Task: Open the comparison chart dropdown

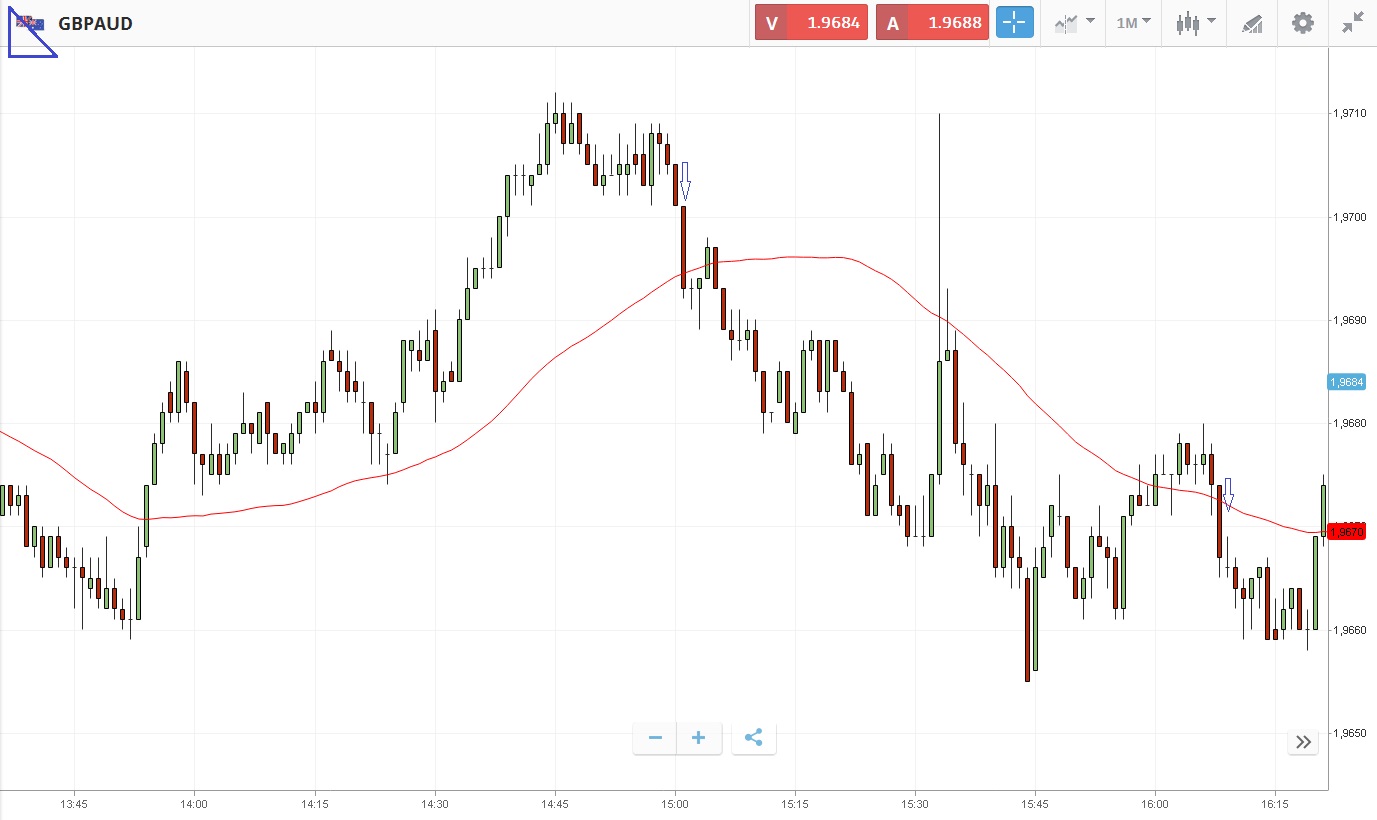Action: tap(1074, 23)
